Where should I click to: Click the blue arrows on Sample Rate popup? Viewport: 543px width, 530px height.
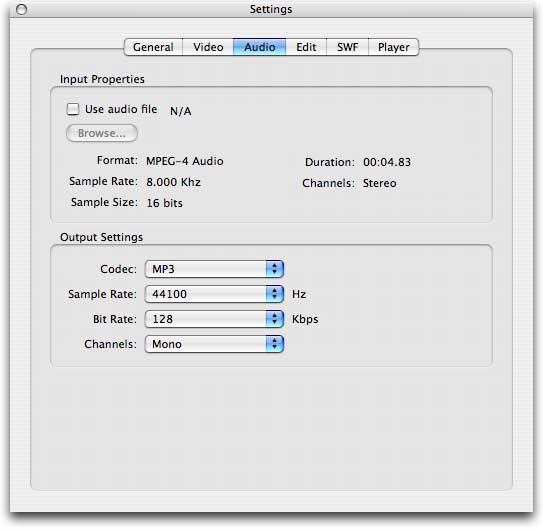275,294
